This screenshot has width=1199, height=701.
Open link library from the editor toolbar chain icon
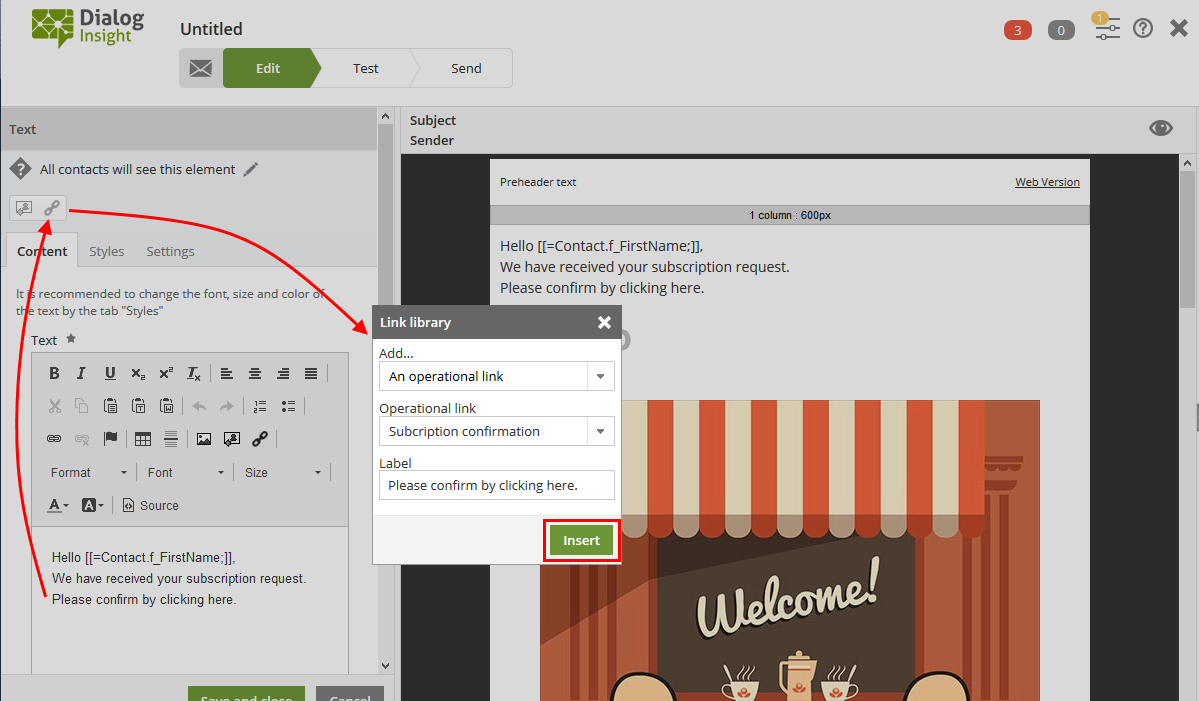coord(260,439)
